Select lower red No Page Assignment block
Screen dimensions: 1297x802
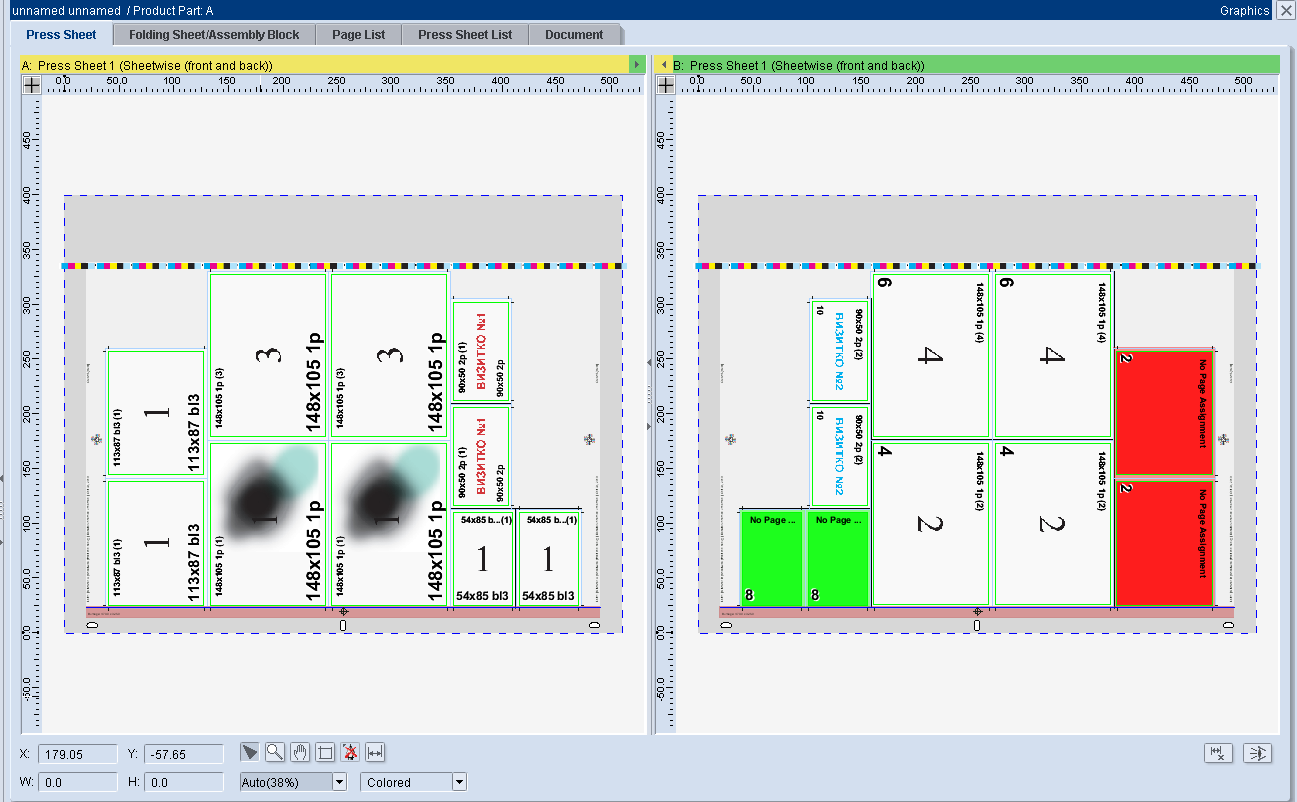(x=1165, y=543)
